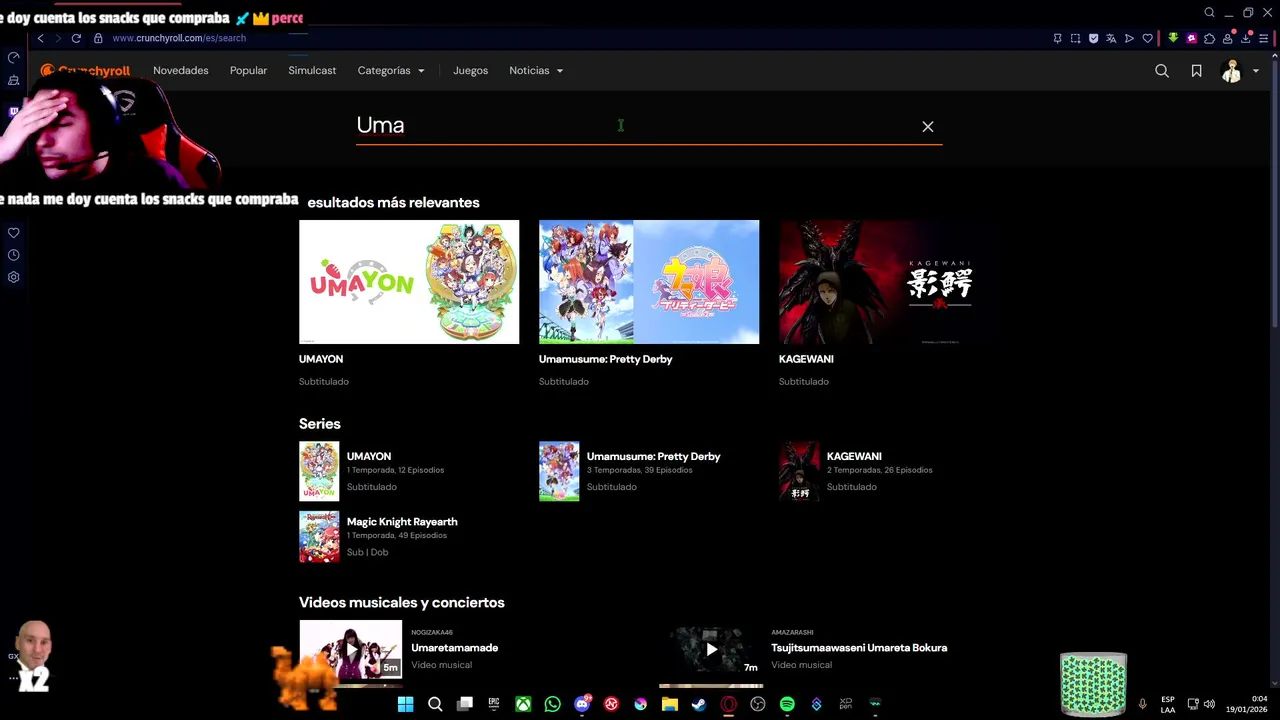Viewport: 1280px width, 720px height.
Task: Clear the search with the X button
Action: click(x=928, y=126)
